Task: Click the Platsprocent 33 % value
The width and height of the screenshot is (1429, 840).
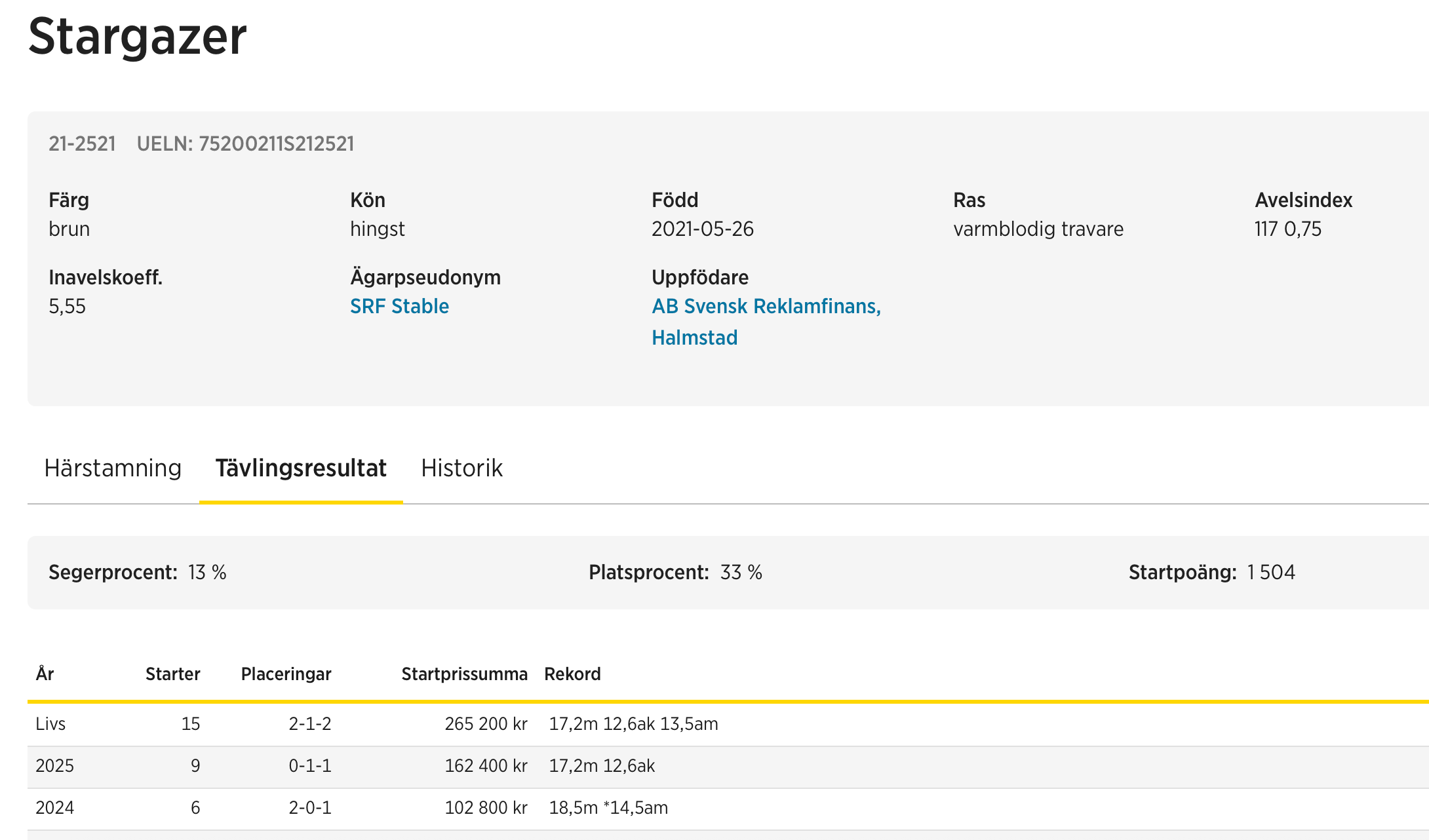Action: 741,573
